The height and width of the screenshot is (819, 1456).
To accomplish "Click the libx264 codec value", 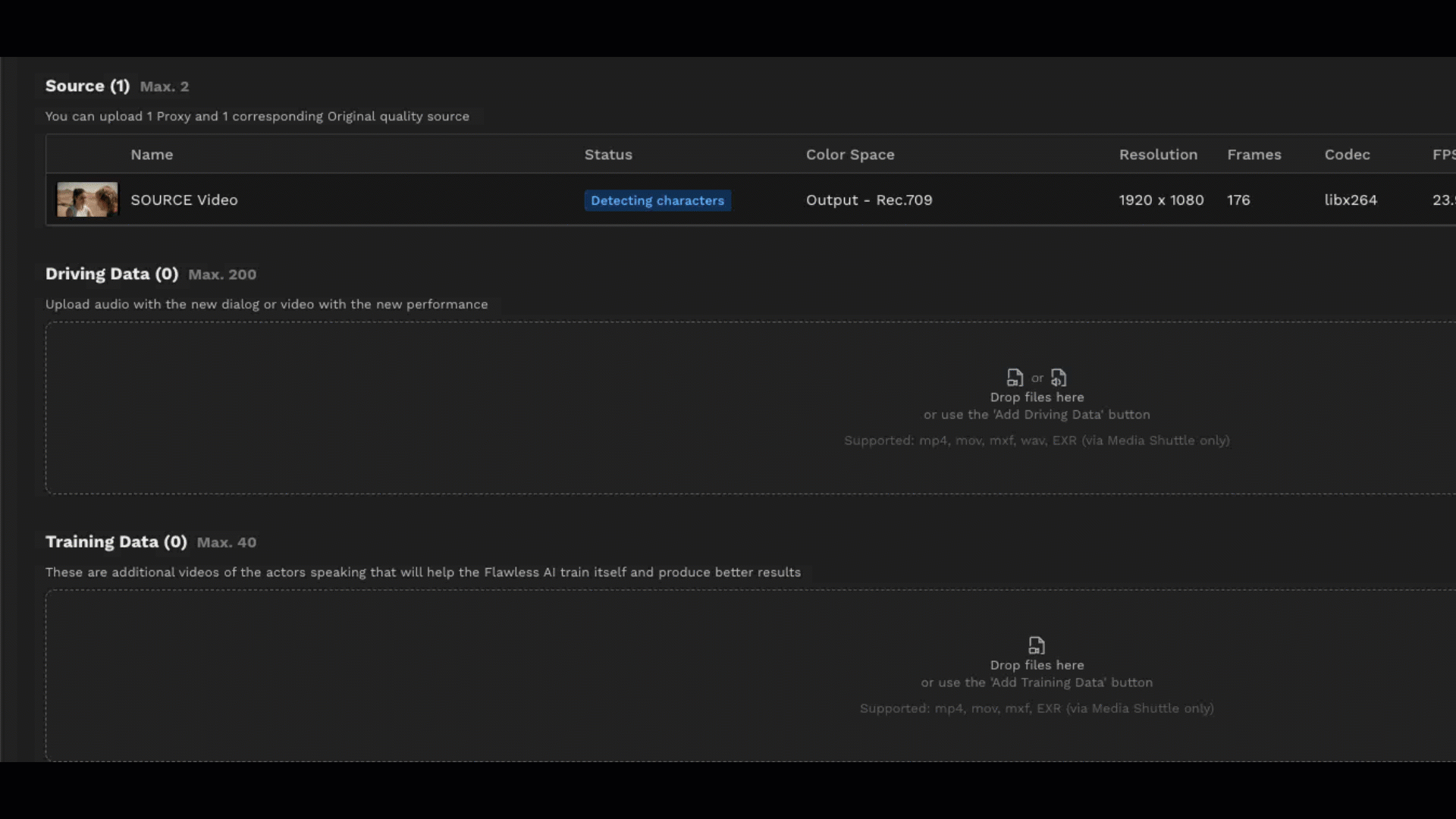I will [x=1351, y=200].
